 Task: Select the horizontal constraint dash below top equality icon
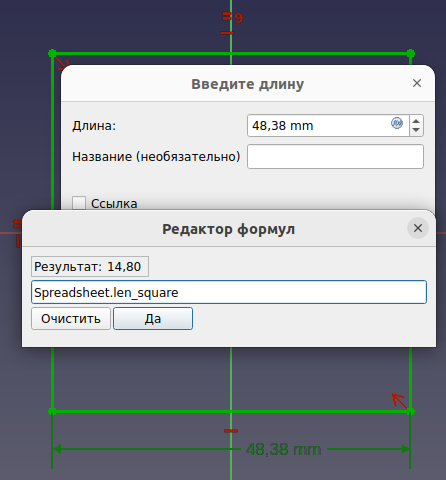pos(227,33)
